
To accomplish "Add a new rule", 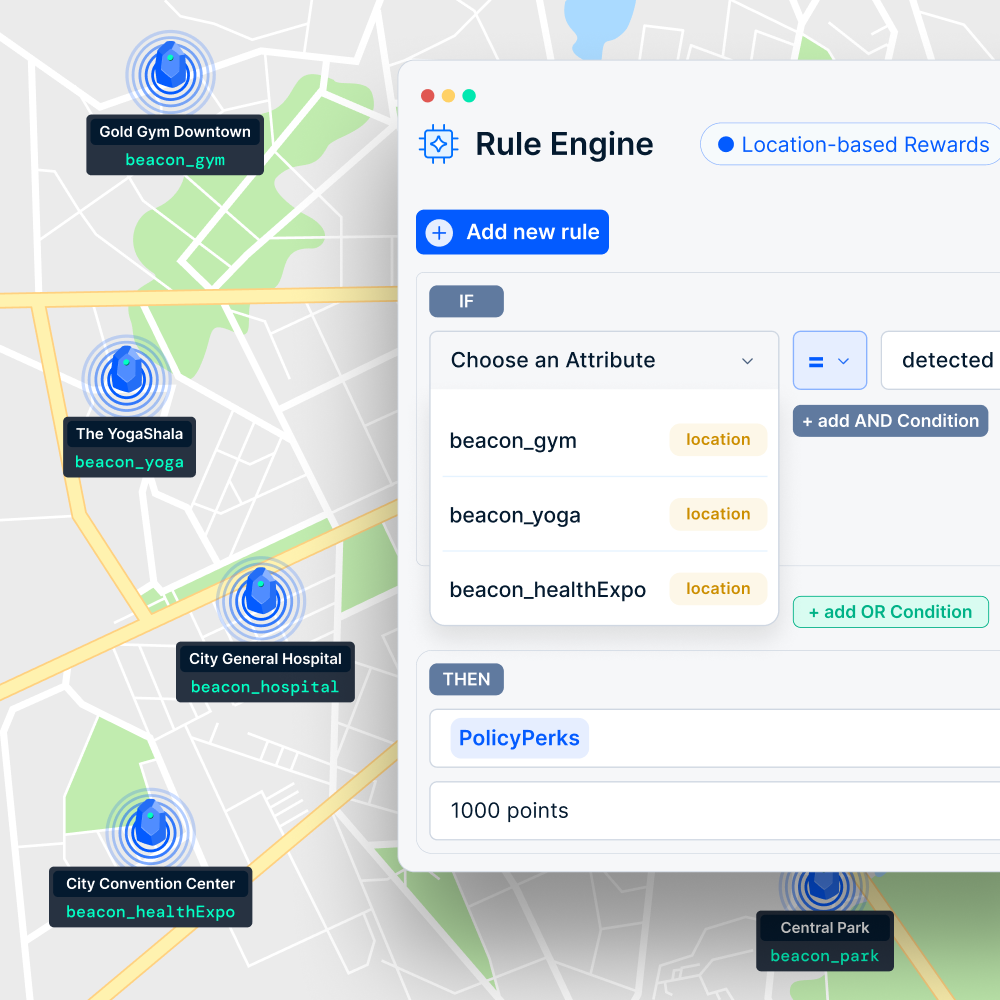I will [x=512, y=232].
